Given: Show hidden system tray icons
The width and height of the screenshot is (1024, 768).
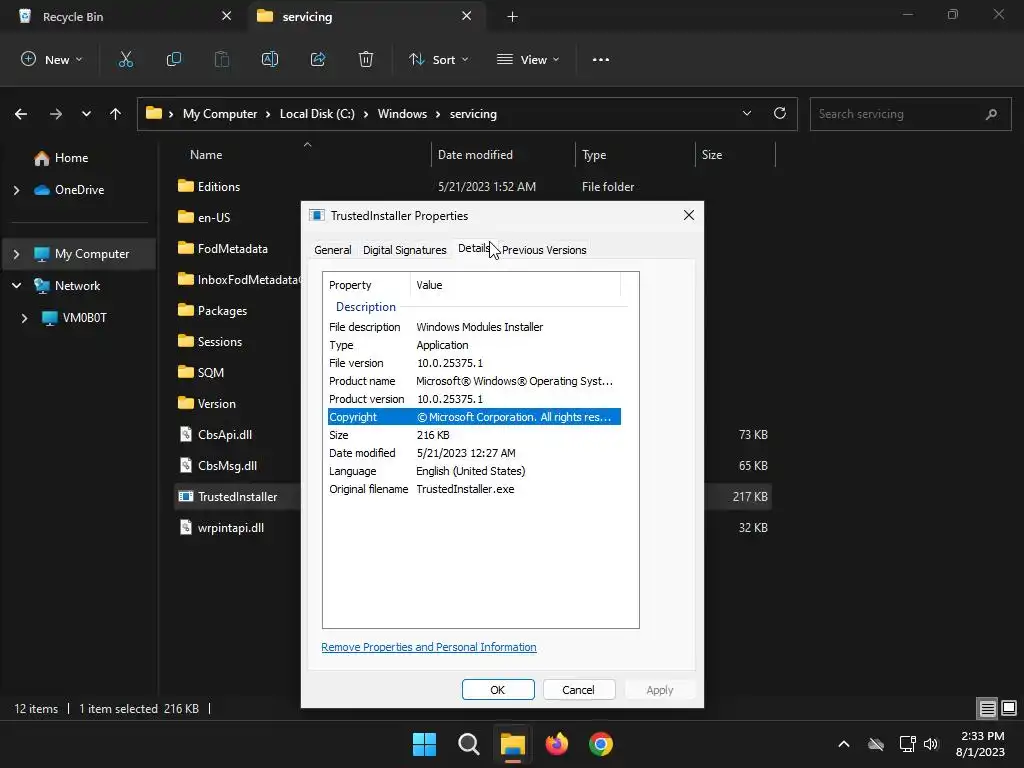Looking at the screenshot, I should click(x=844, y=744).
